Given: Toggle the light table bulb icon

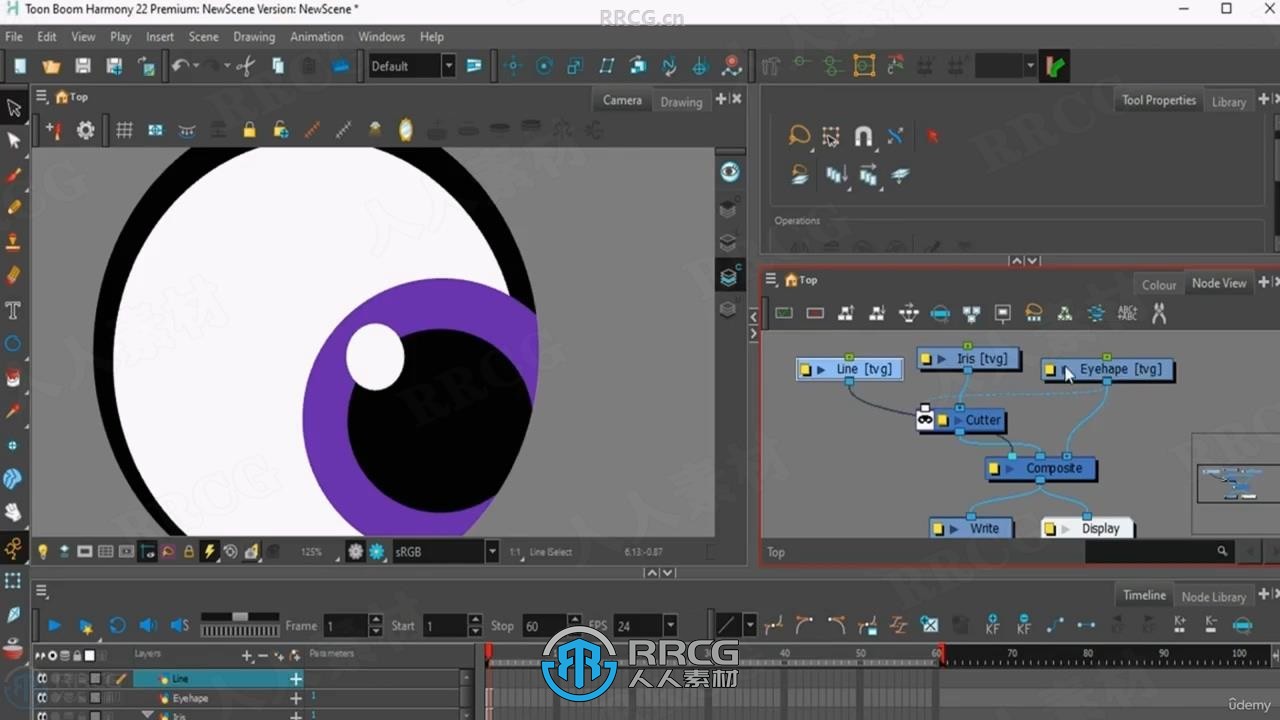Looking at the screenshot, I should point(43,551).
